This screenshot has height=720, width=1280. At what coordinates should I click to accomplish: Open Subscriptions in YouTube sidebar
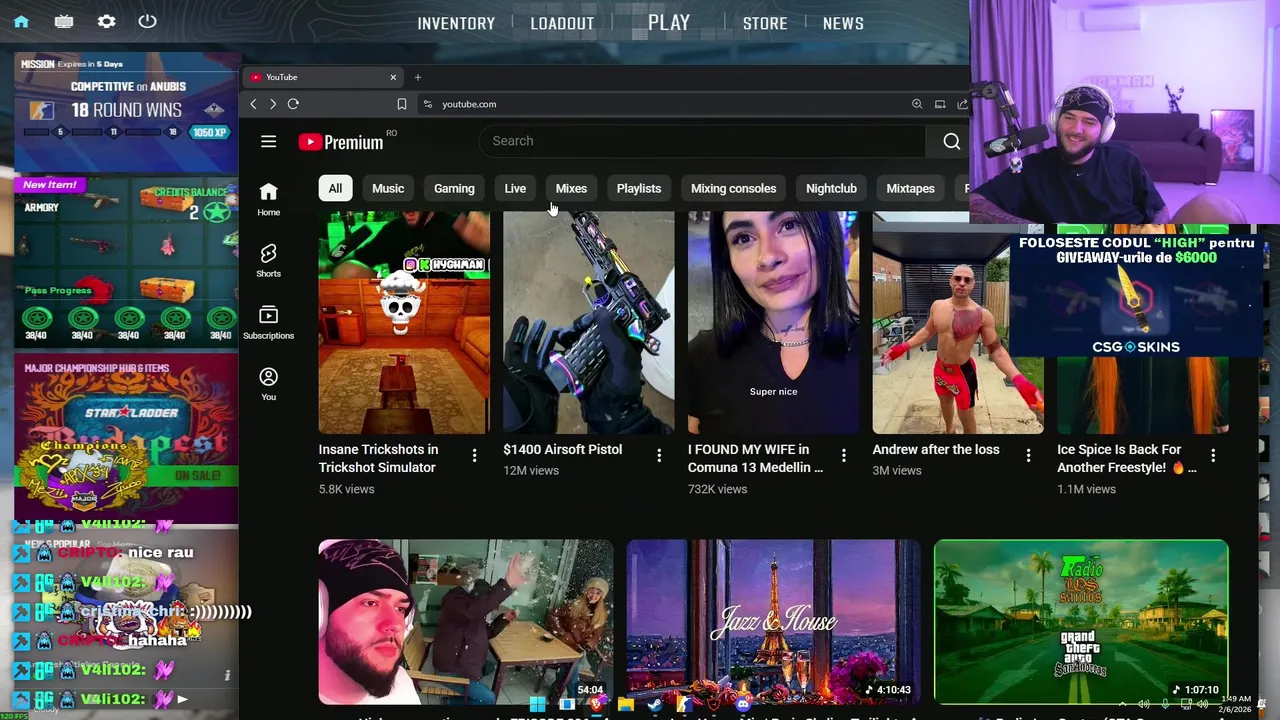click(268, 322)
